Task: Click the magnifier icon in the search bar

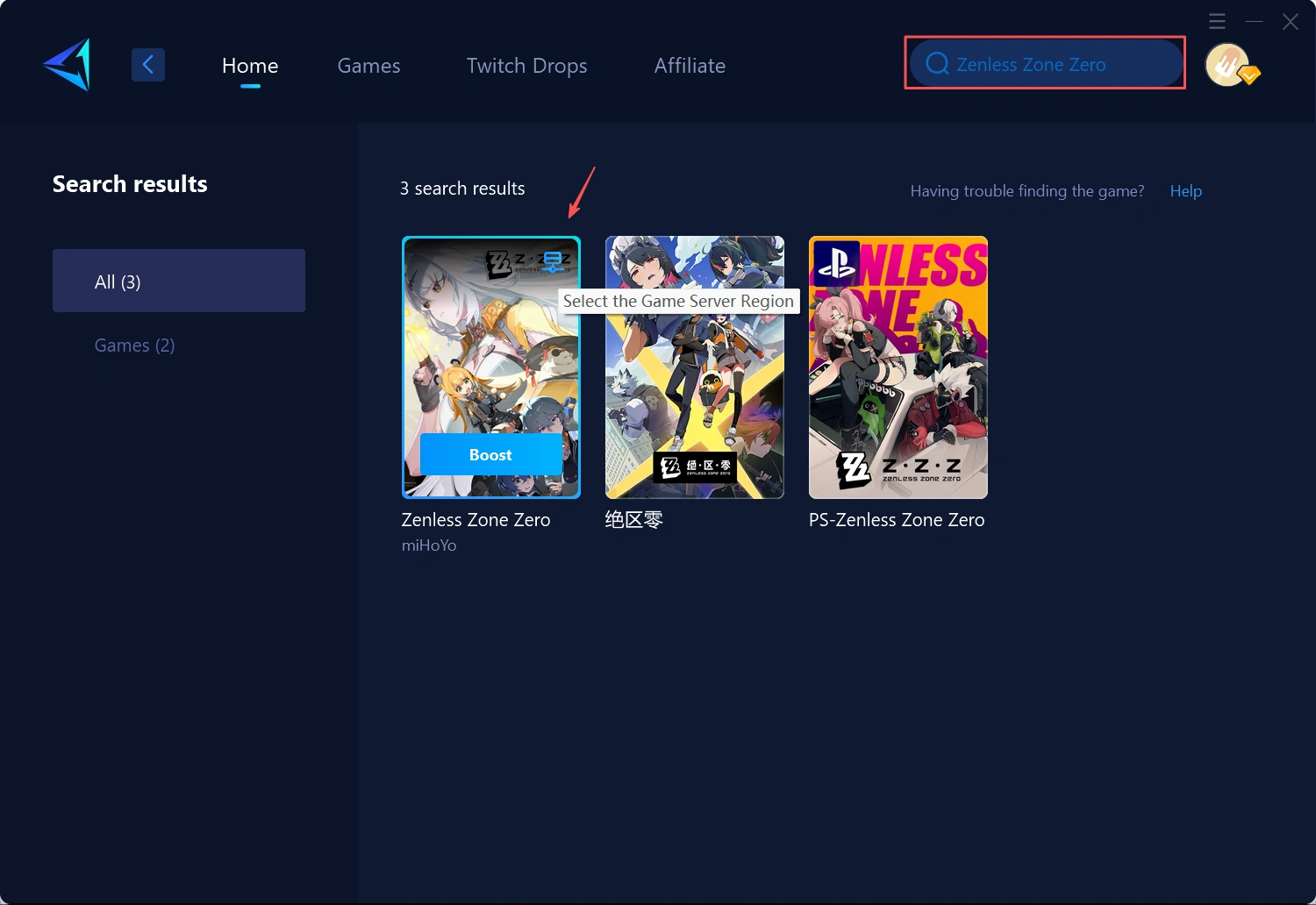Action: tap(937, 64)
